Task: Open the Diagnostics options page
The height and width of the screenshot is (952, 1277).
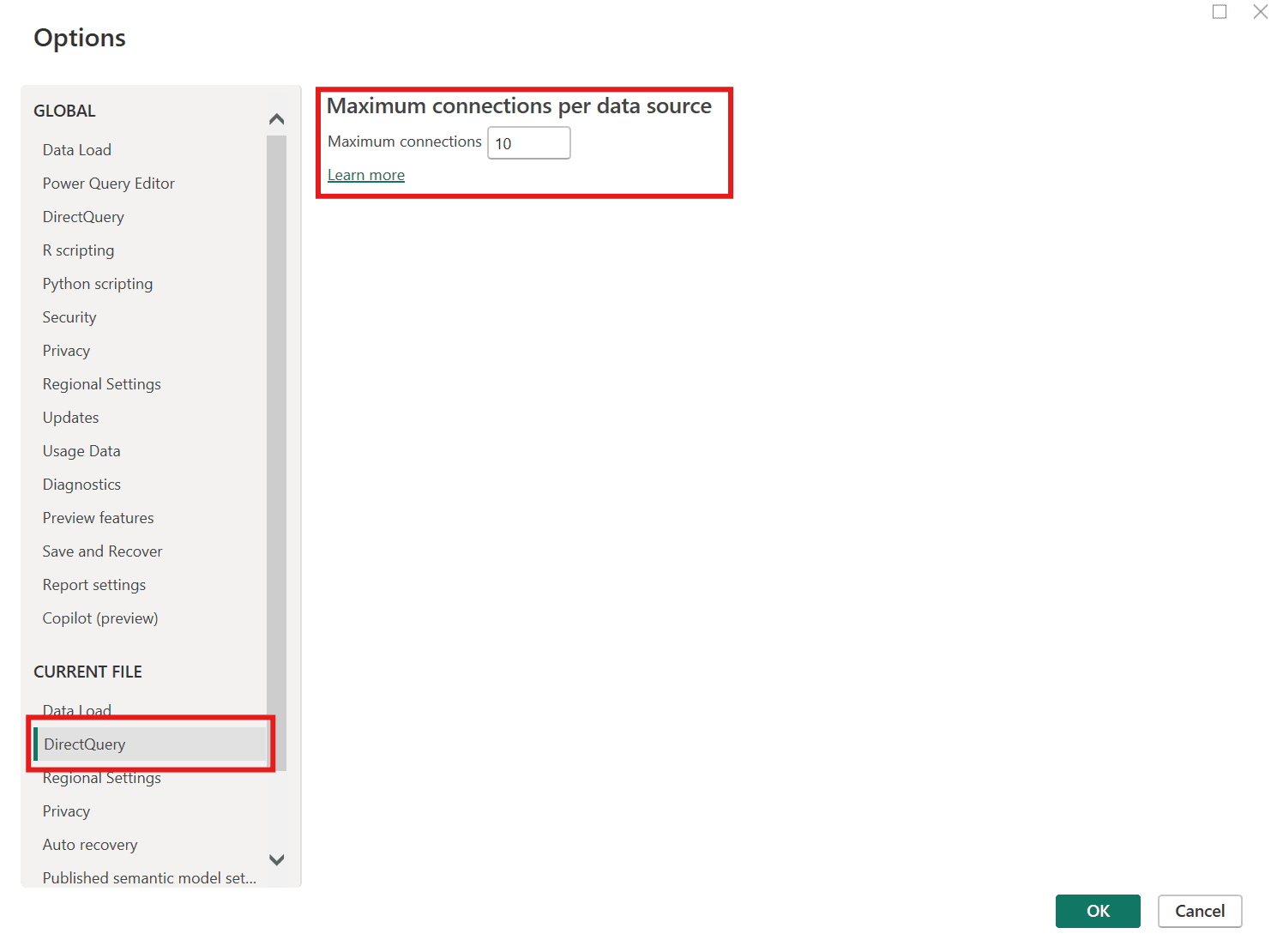Action: [x=81, y=485]
